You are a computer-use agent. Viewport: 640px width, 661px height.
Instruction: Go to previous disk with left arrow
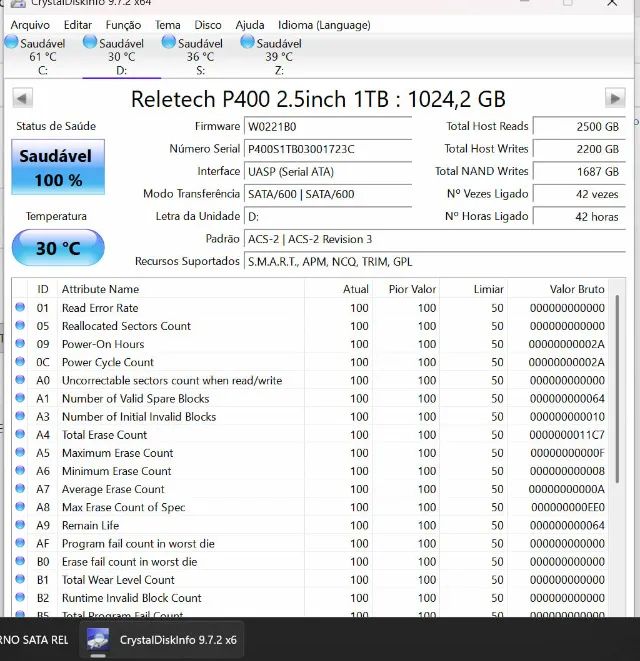(x=22, y=98)
